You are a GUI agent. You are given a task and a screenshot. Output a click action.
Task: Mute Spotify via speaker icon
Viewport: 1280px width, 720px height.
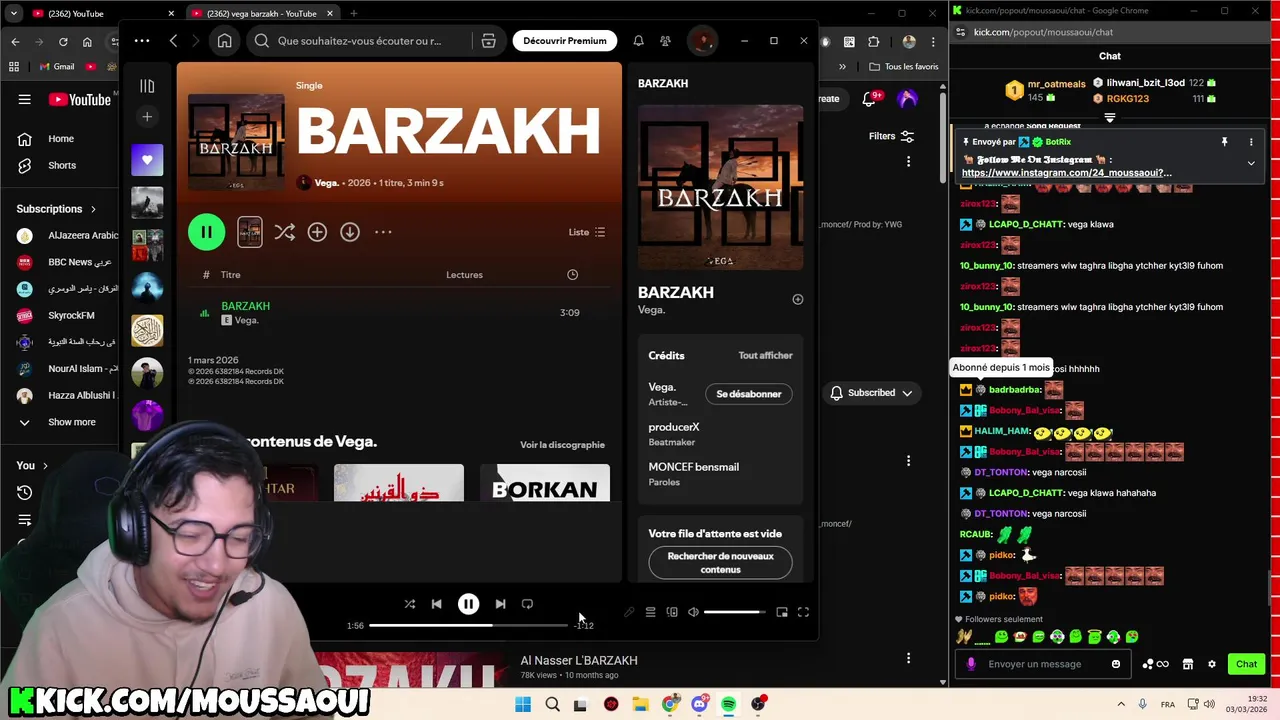(693, 612)
